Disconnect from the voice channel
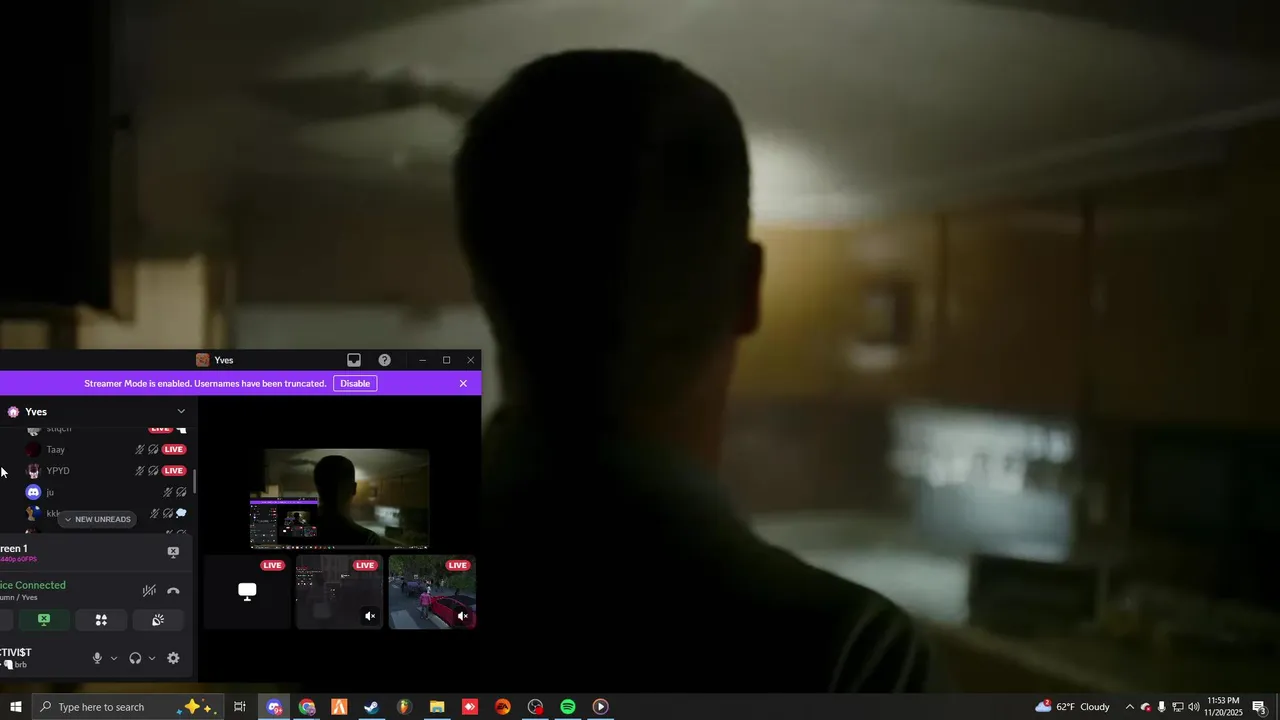Viewport: 1280px width, 720px height. 173,591
